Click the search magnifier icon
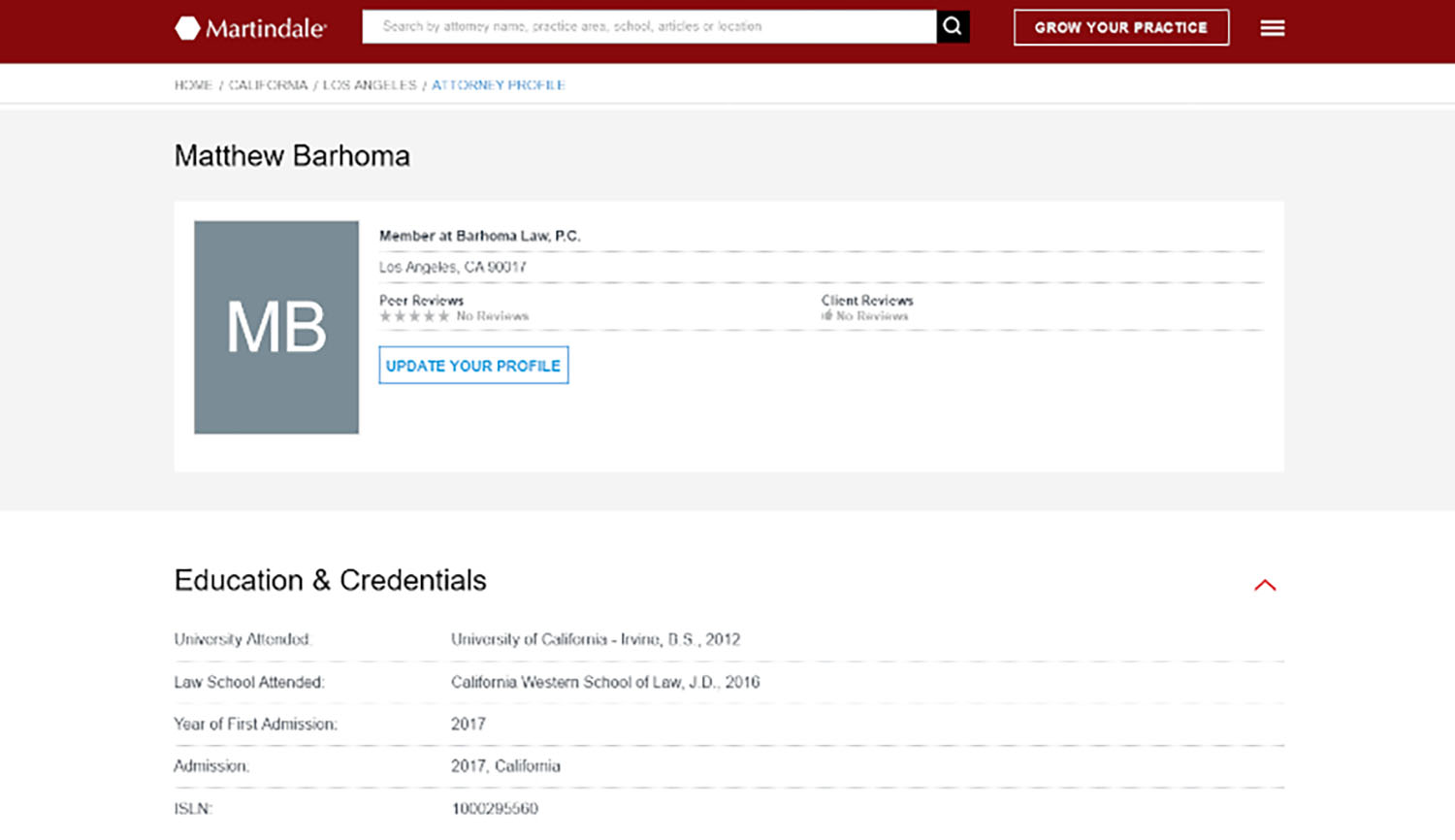This screenshot has height=840, width=1455. (x=953, y=26)
